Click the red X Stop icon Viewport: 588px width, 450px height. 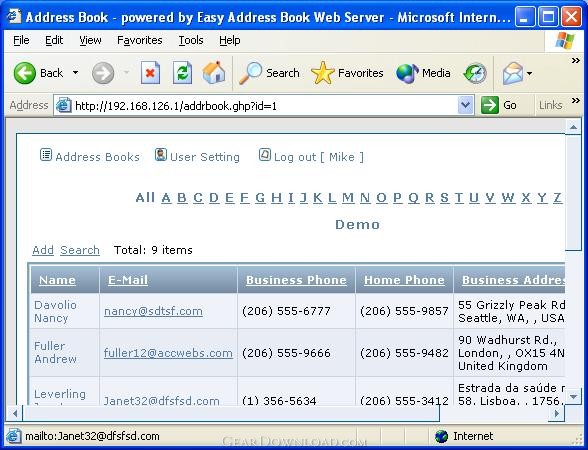coord(150,73)
